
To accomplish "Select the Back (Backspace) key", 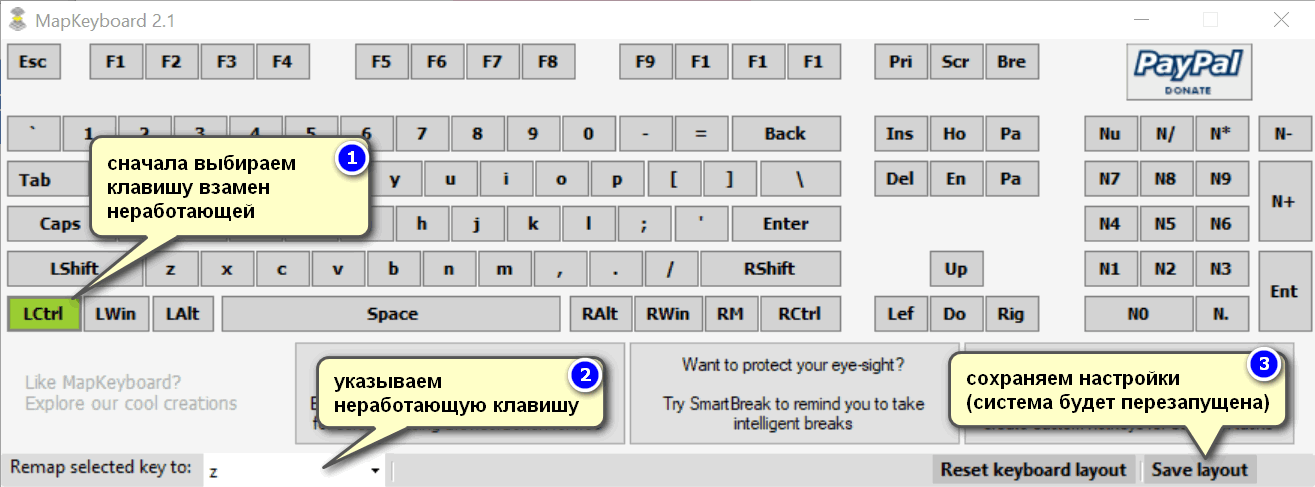I will click(x=785, y=134).
